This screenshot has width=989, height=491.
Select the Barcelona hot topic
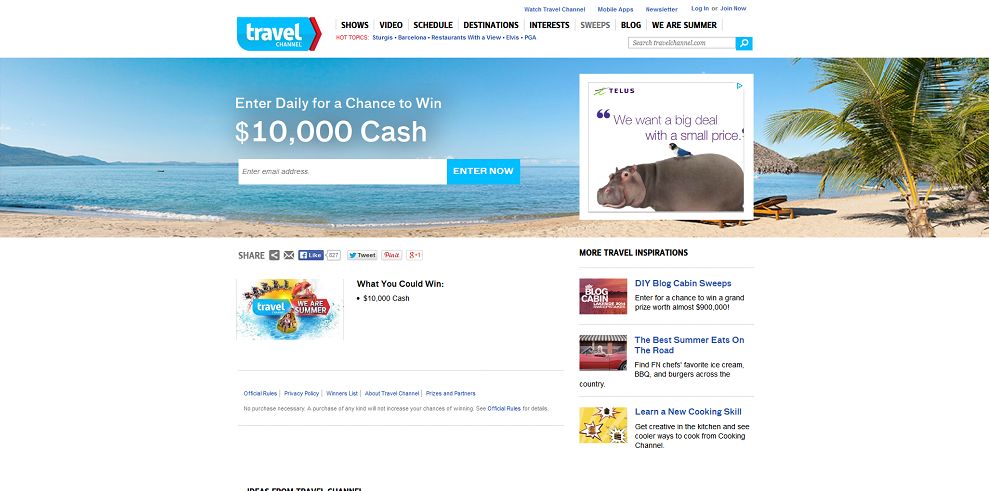412,38
